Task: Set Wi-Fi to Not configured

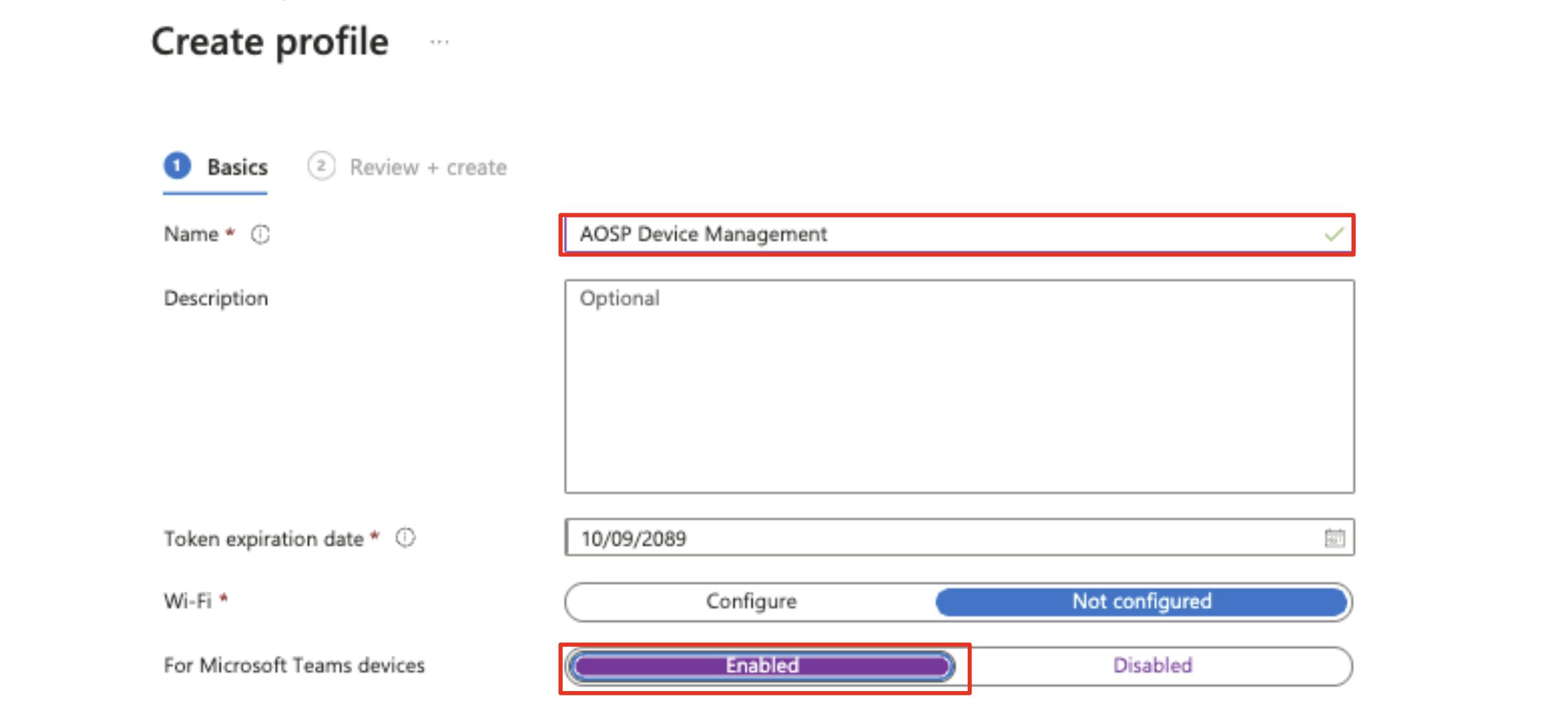Action: [x=1141, y=601]
